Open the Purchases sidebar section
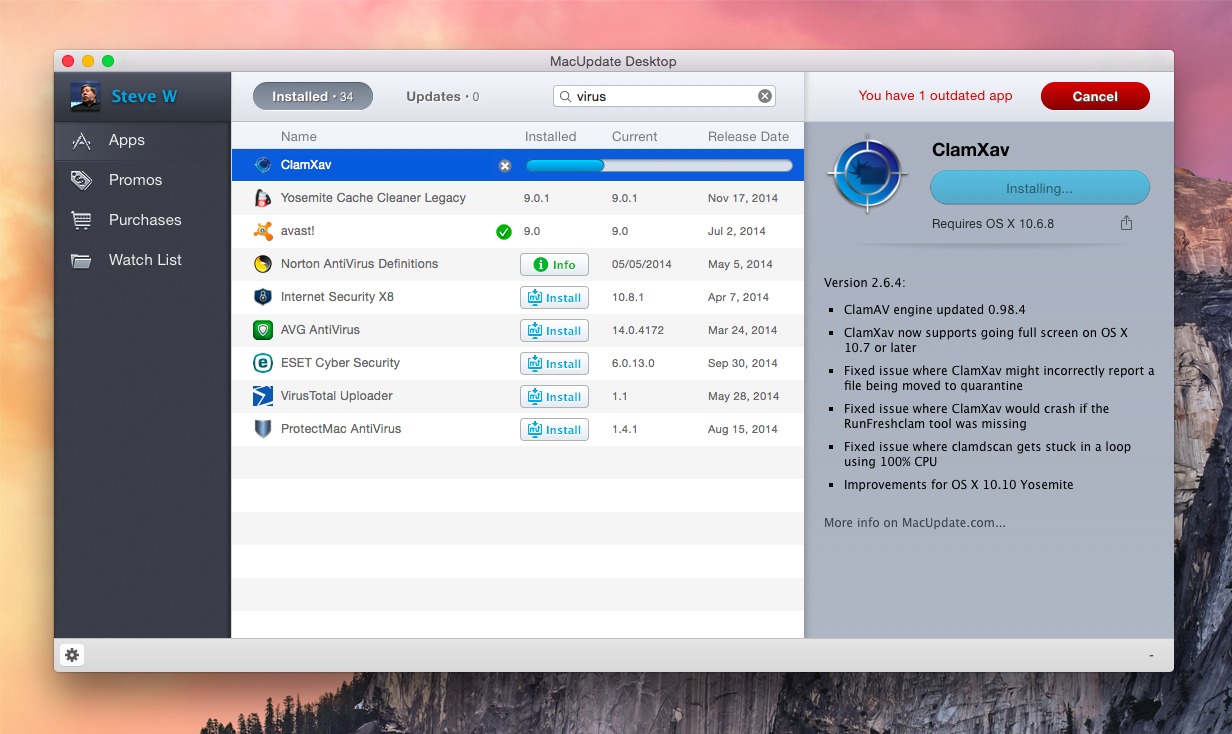This screenshot has width=1232, height=734. click(x=142, y=220)
